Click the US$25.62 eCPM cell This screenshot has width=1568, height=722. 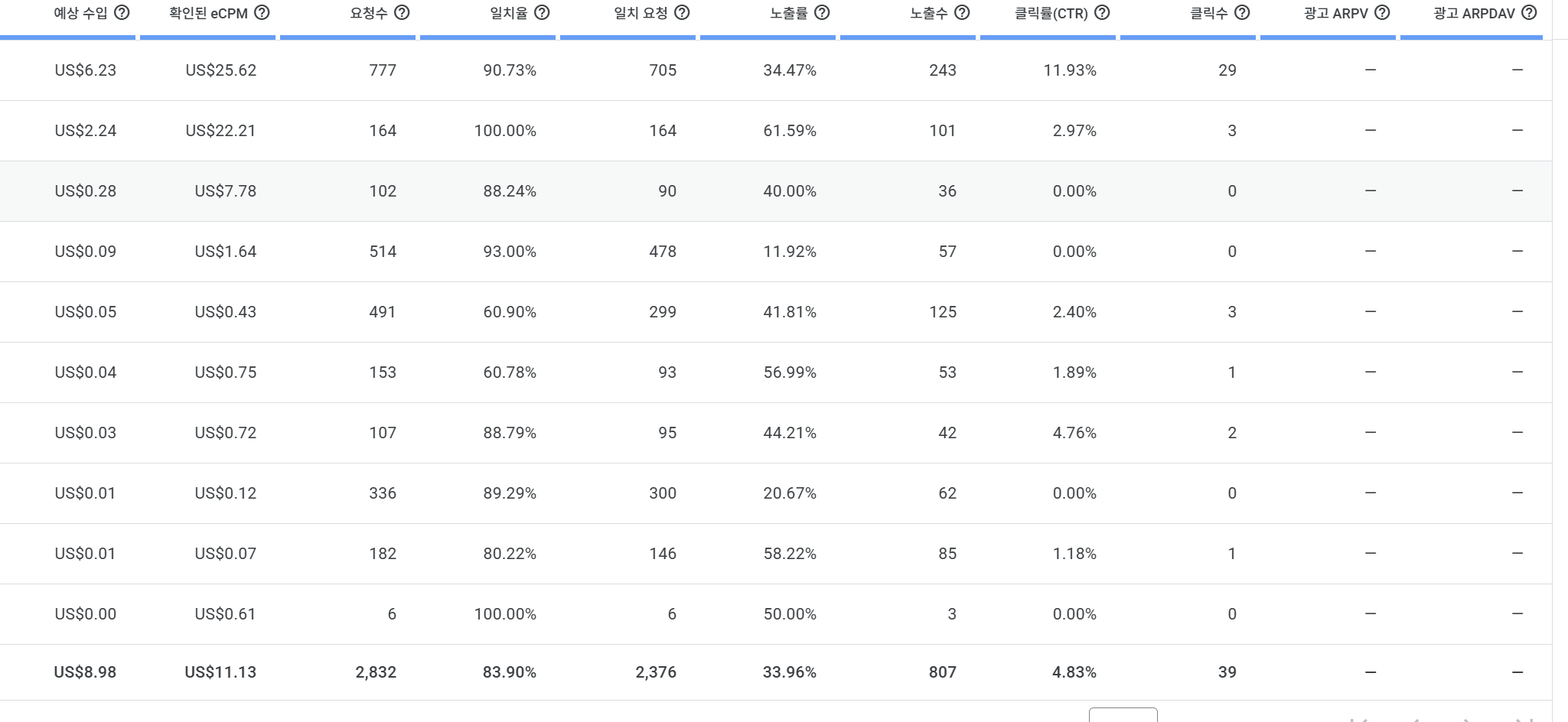[x=220, y=70]
